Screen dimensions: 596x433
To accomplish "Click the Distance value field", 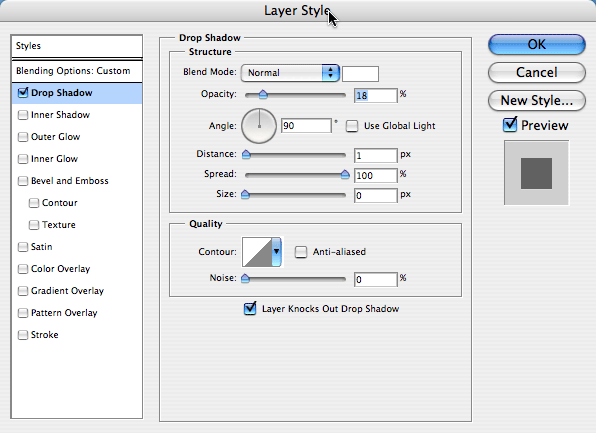I will coord(376,155).
